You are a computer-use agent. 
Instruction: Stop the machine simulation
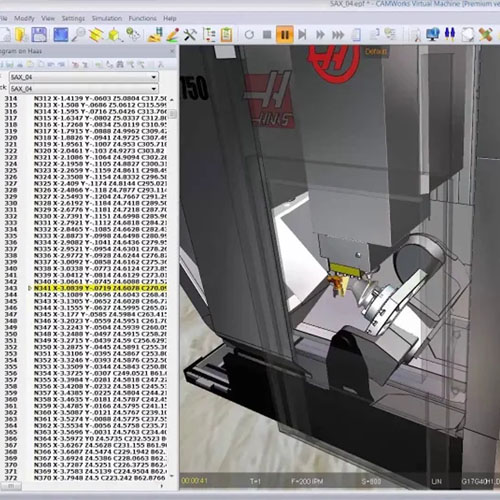[x=267, y=34]
